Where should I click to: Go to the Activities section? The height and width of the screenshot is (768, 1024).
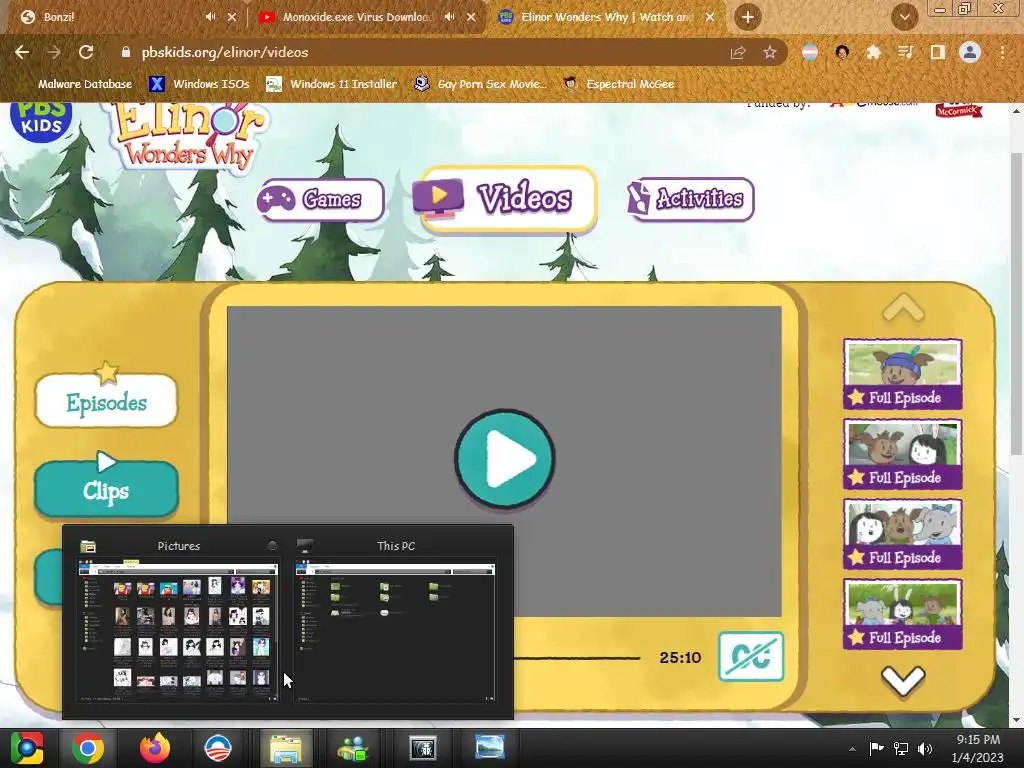[690, 199]
